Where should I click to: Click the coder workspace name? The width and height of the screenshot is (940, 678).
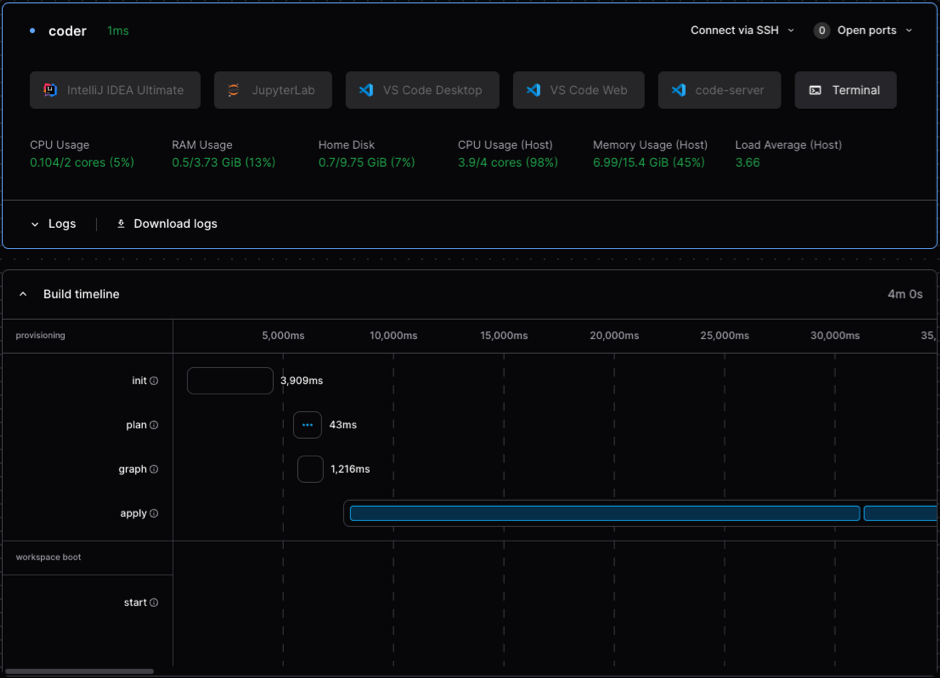67,31
